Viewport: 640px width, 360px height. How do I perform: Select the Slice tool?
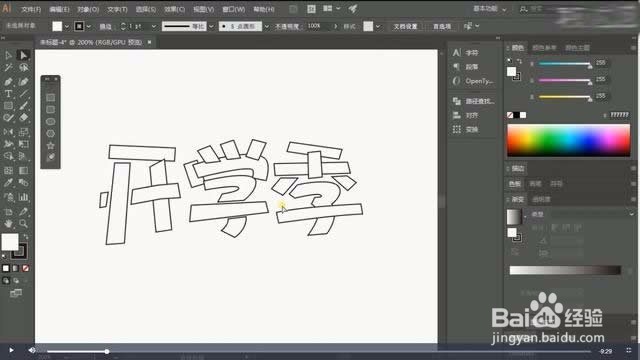click(x=24, y=211)
